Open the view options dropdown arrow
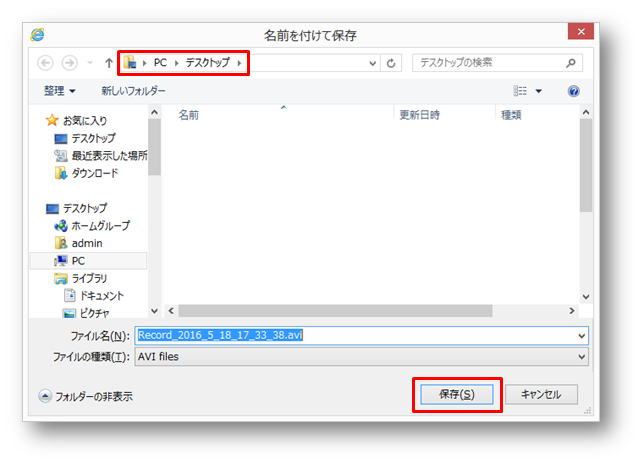This screenshot has width=642, height=464. pyautogui.click(x=539, y=91)
